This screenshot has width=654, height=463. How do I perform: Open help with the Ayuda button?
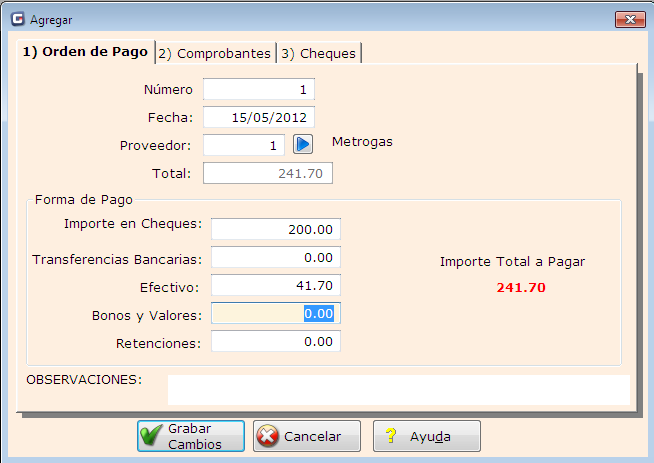point(427,436)
